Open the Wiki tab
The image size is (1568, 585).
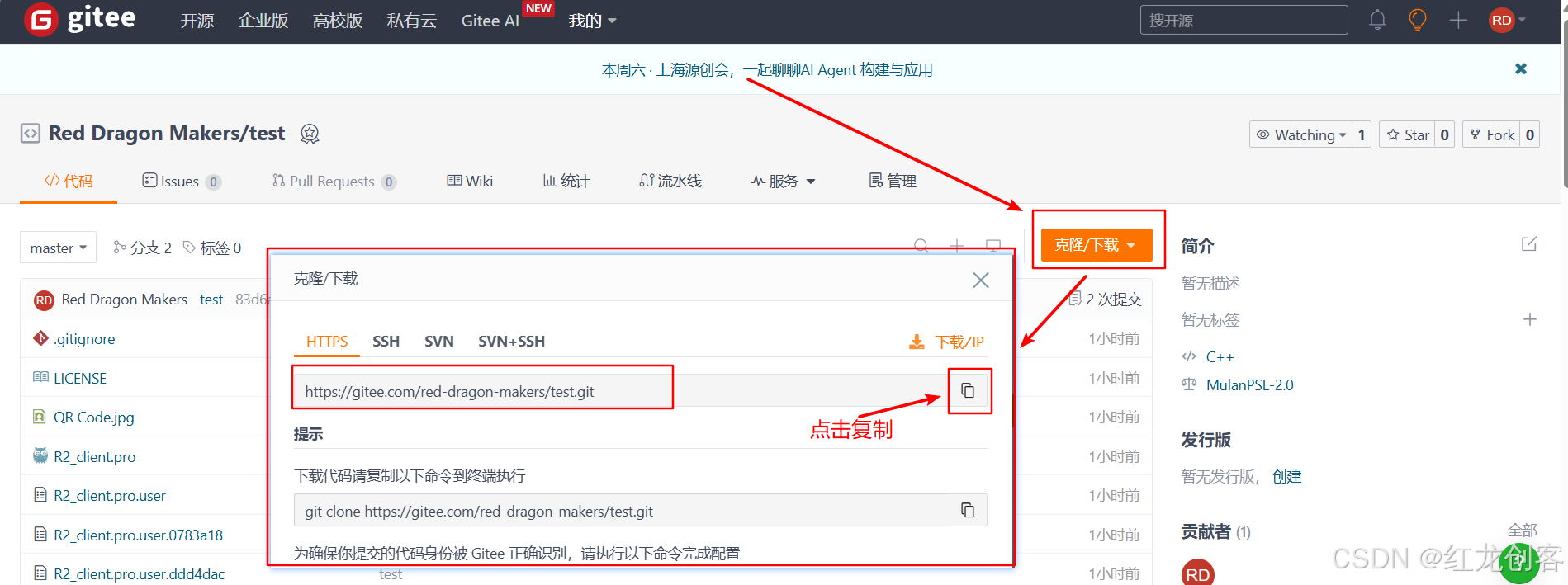[x=470, y=182]
